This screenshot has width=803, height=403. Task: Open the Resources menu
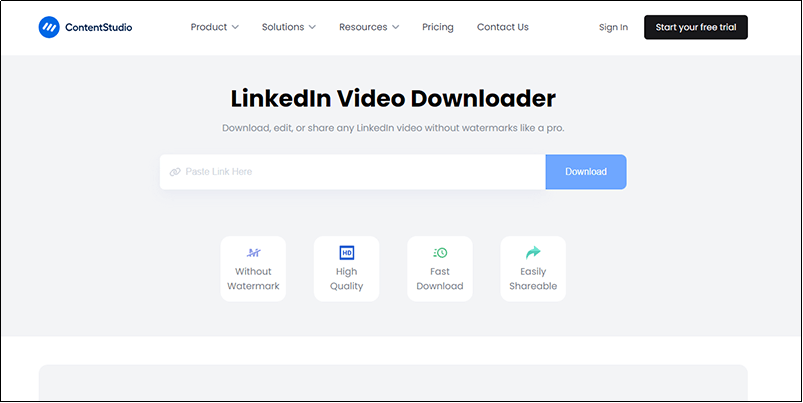tap(369, 27)
